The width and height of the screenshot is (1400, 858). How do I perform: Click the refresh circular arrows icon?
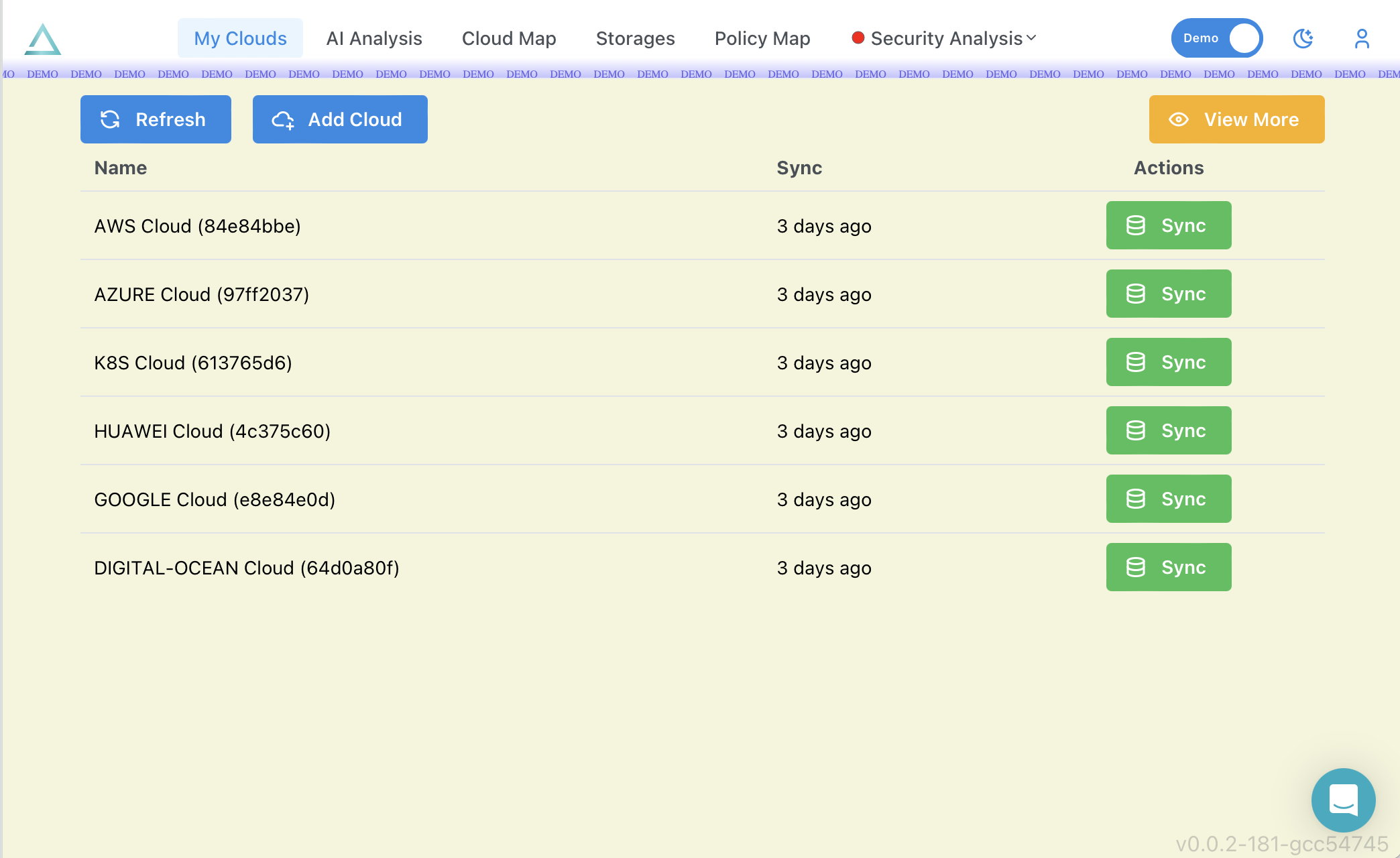click(110, 119)
